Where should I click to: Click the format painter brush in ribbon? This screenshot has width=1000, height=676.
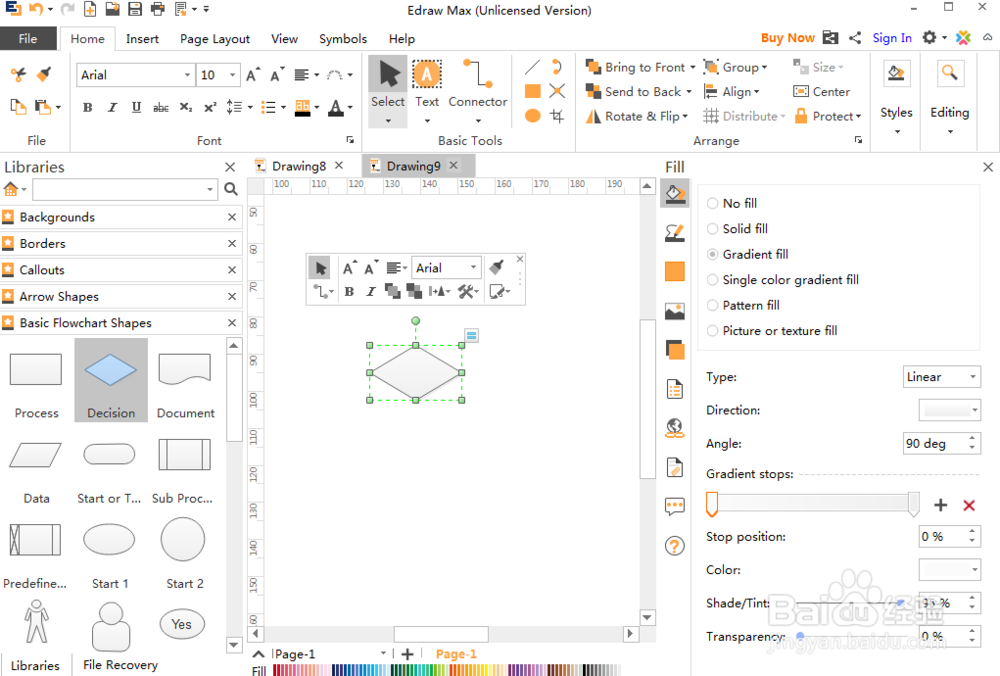43,75
